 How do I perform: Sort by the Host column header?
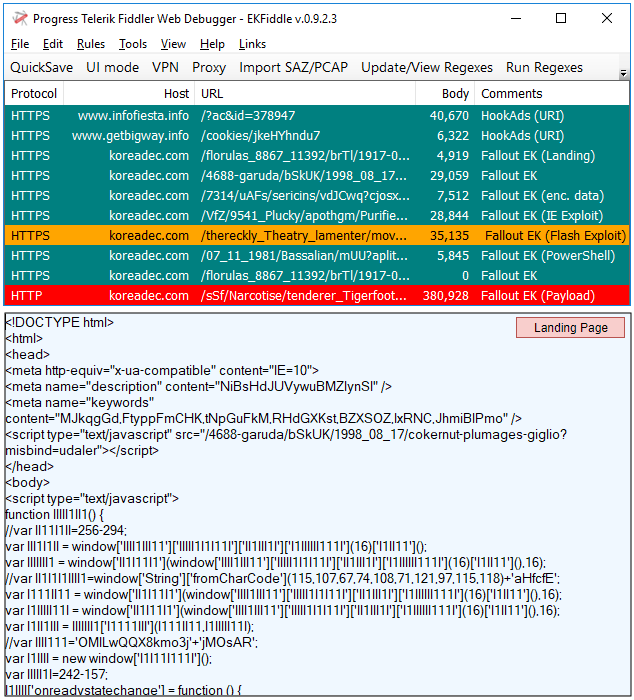[129, 94]
